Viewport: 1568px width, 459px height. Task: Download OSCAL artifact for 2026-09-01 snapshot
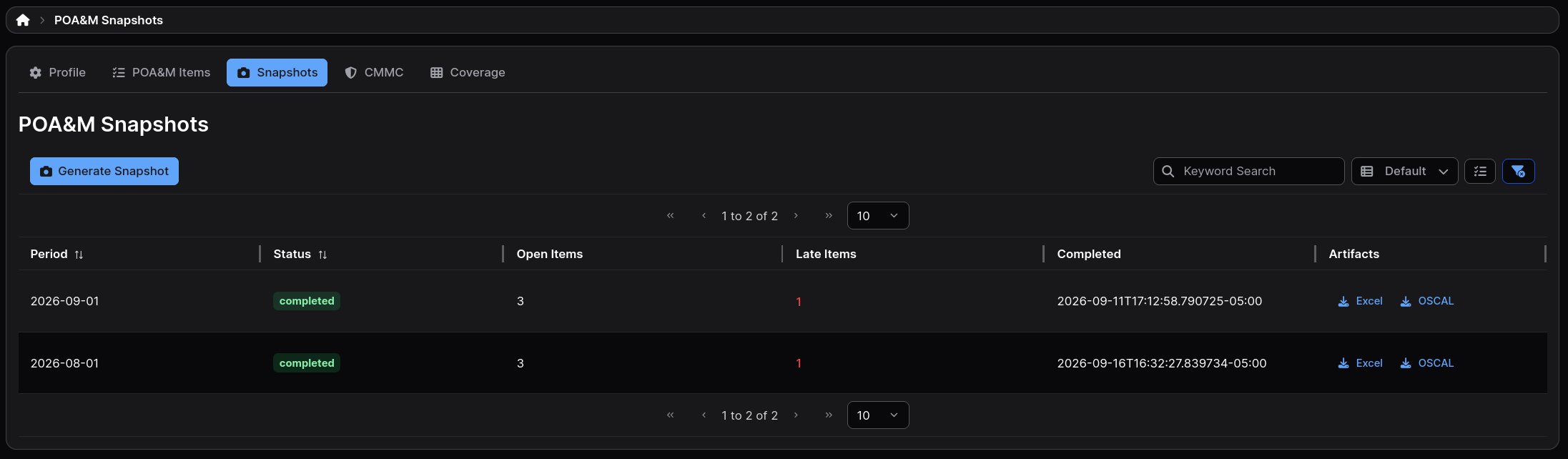(x=1426, y=301)
